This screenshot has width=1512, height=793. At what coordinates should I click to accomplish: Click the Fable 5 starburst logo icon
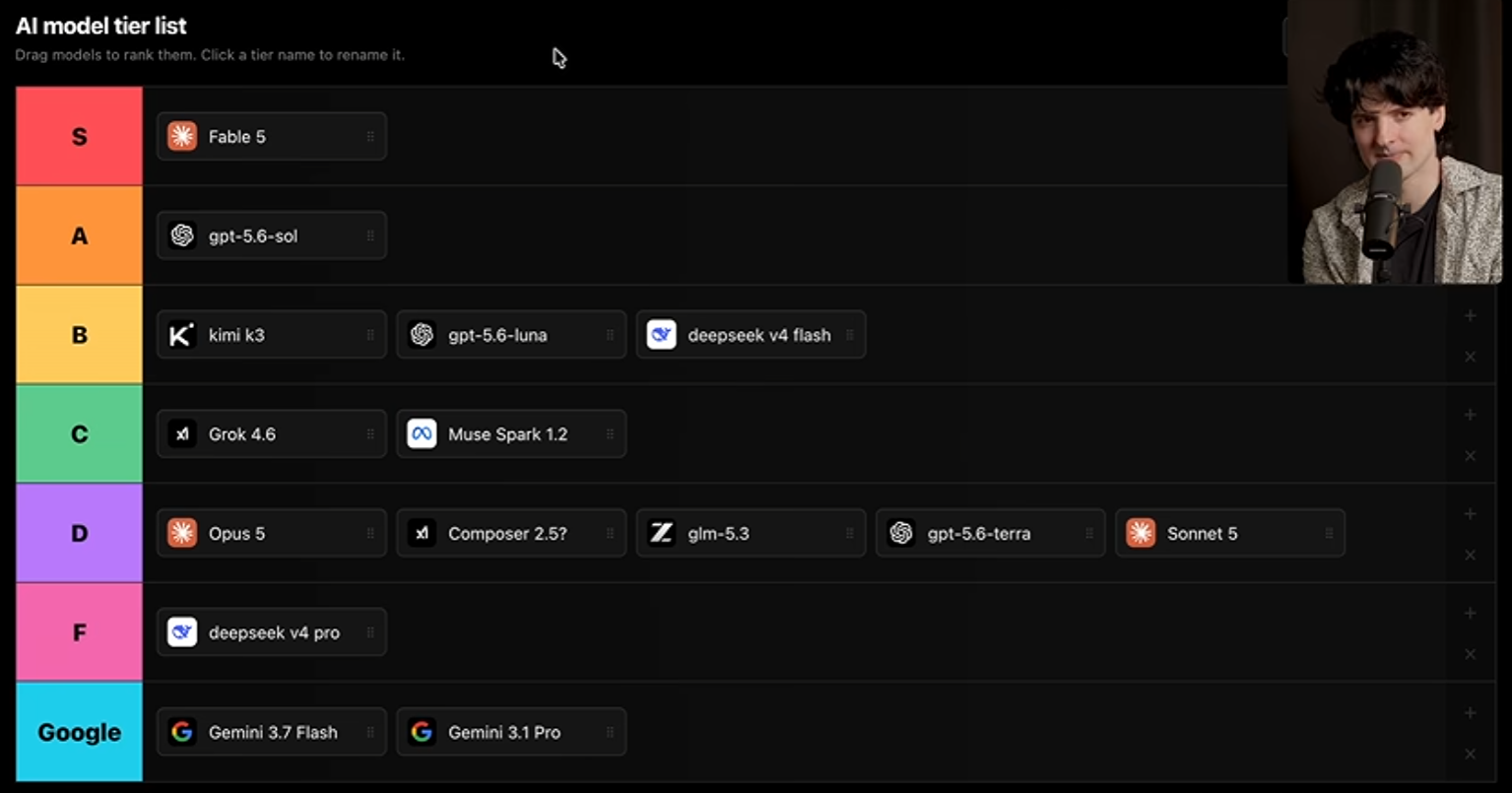pos(182,137)
